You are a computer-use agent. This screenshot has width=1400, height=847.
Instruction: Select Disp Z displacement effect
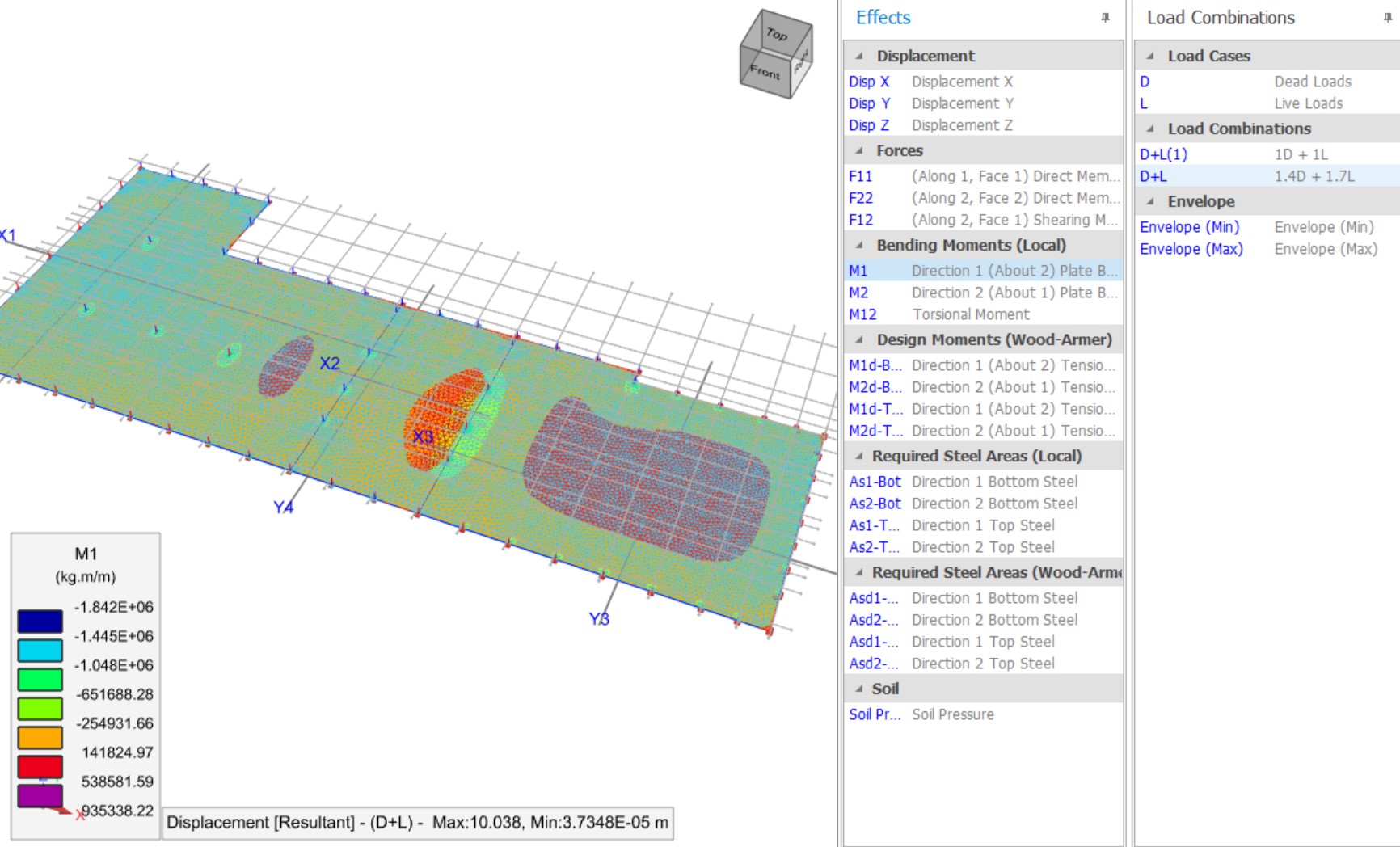[983, 125]
